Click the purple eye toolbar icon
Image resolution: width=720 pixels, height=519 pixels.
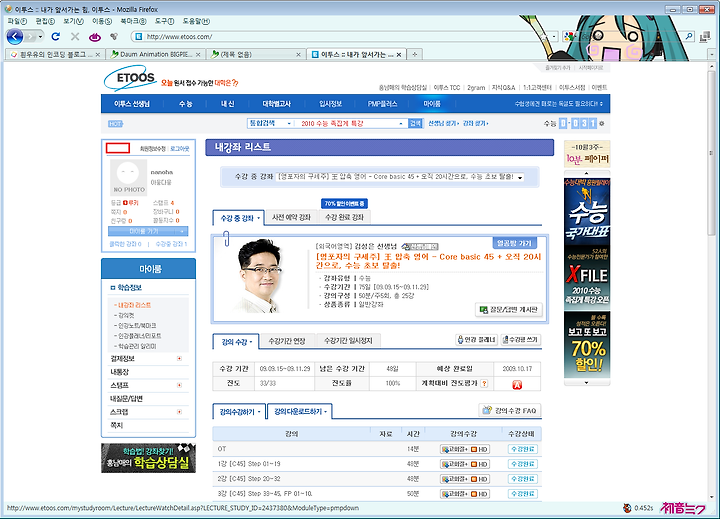(95, 37)
